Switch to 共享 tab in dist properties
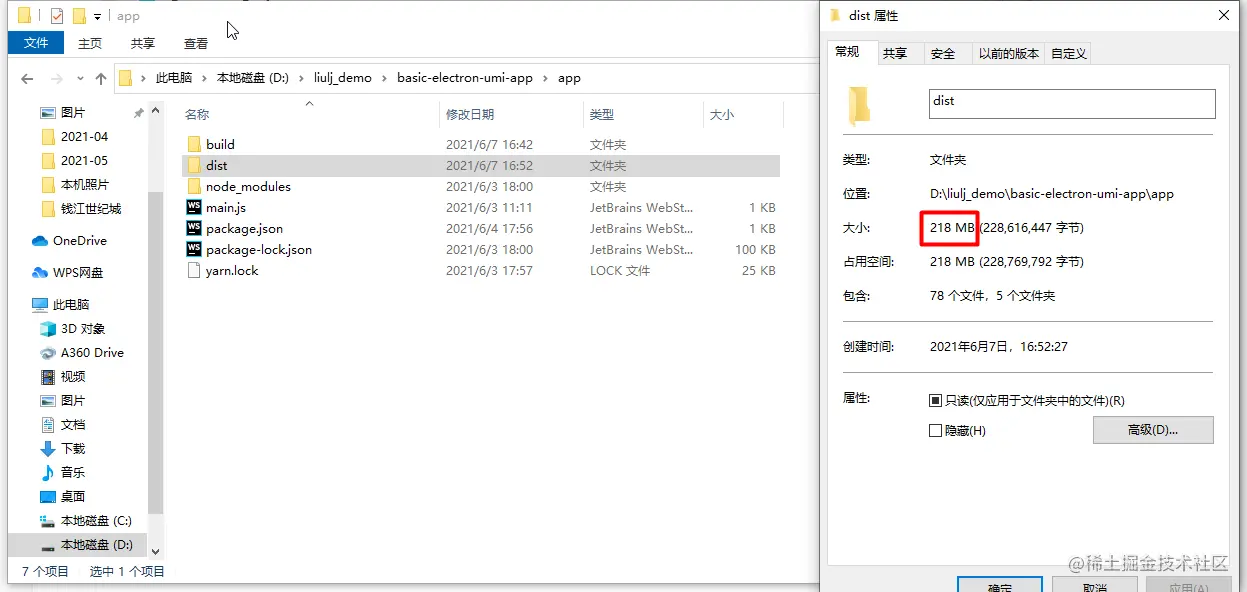Image resolution: width=1247 pixels, height=592 pixels. 895,54
